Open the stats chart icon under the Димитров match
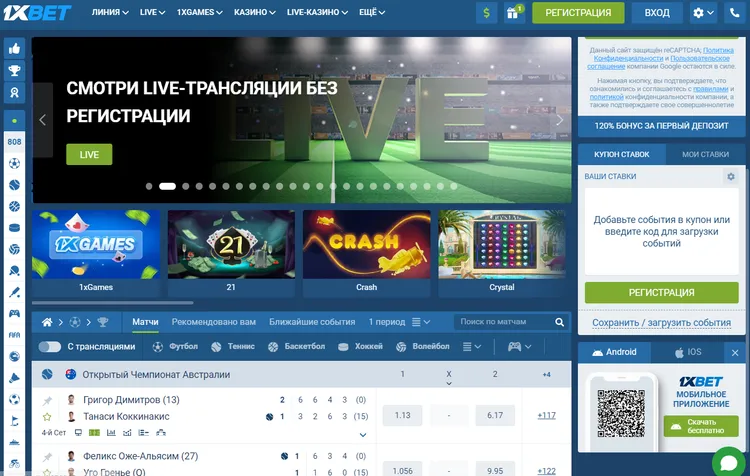The height and width of the screenshot is (476, 750). point(111,432)
